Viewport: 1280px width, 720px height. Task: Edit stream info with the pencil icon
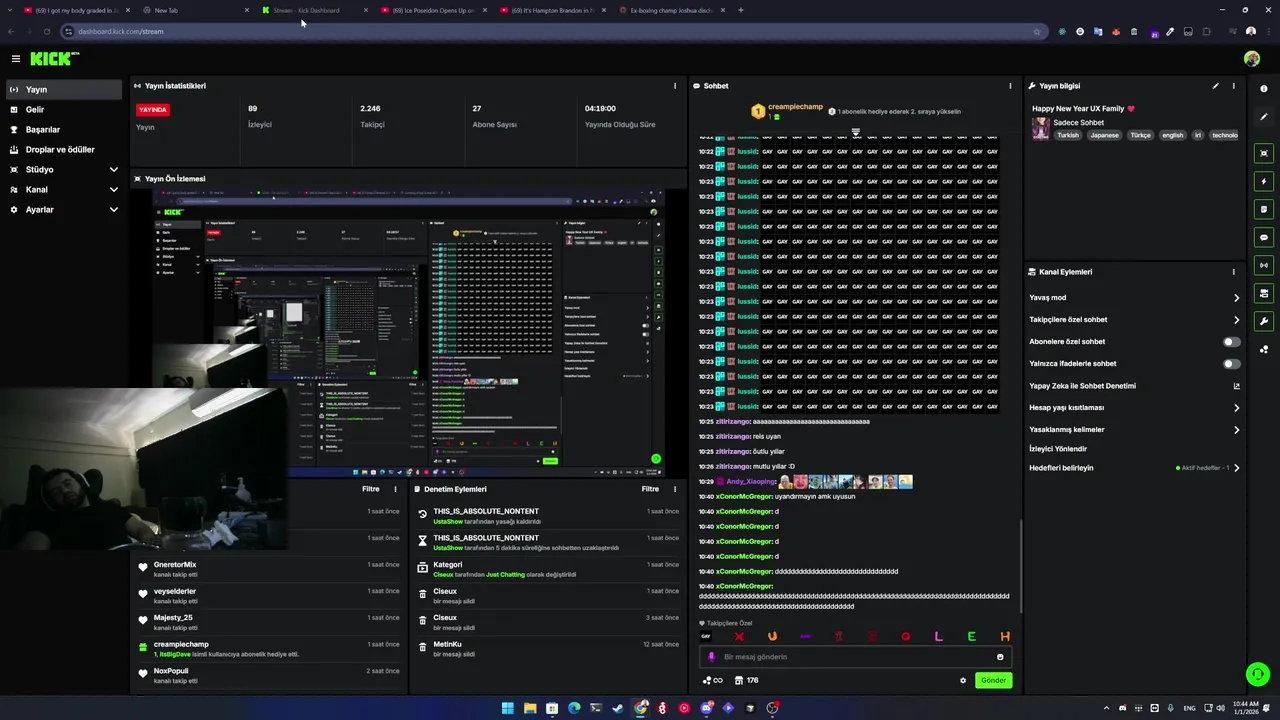1216,86
